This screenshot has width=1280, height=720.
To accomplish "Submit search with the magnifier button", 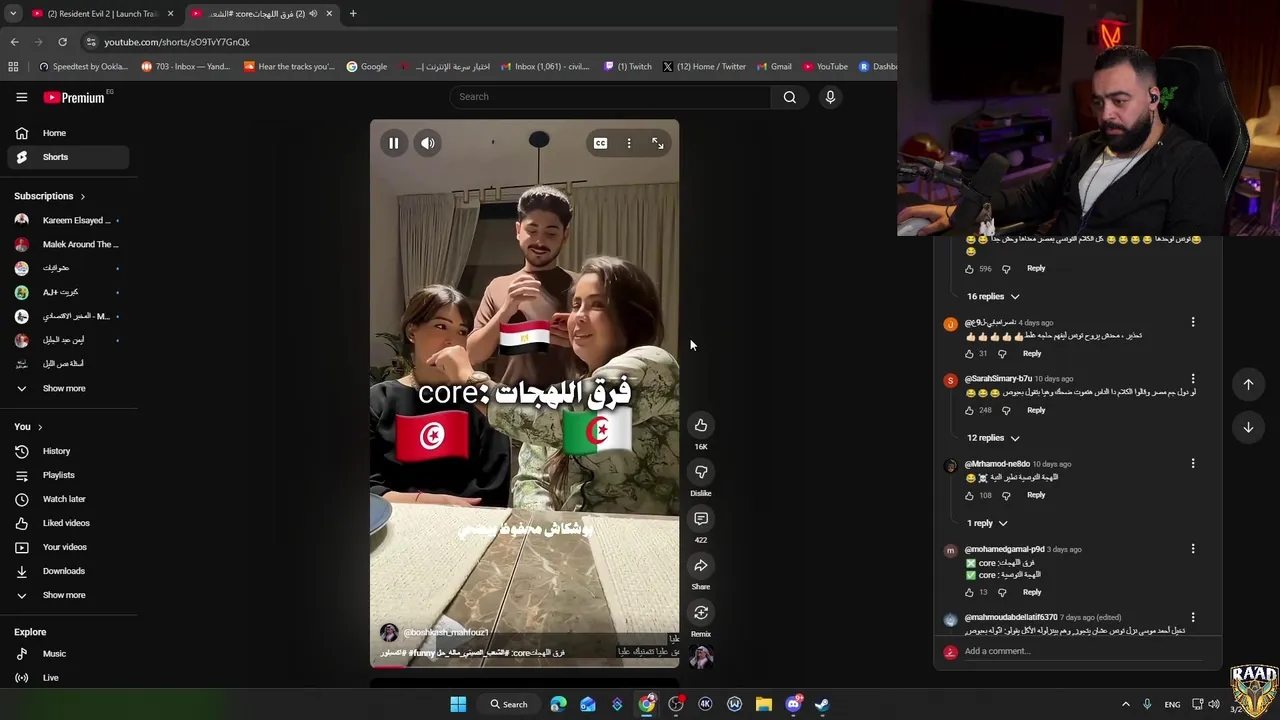I will [790, 97].
